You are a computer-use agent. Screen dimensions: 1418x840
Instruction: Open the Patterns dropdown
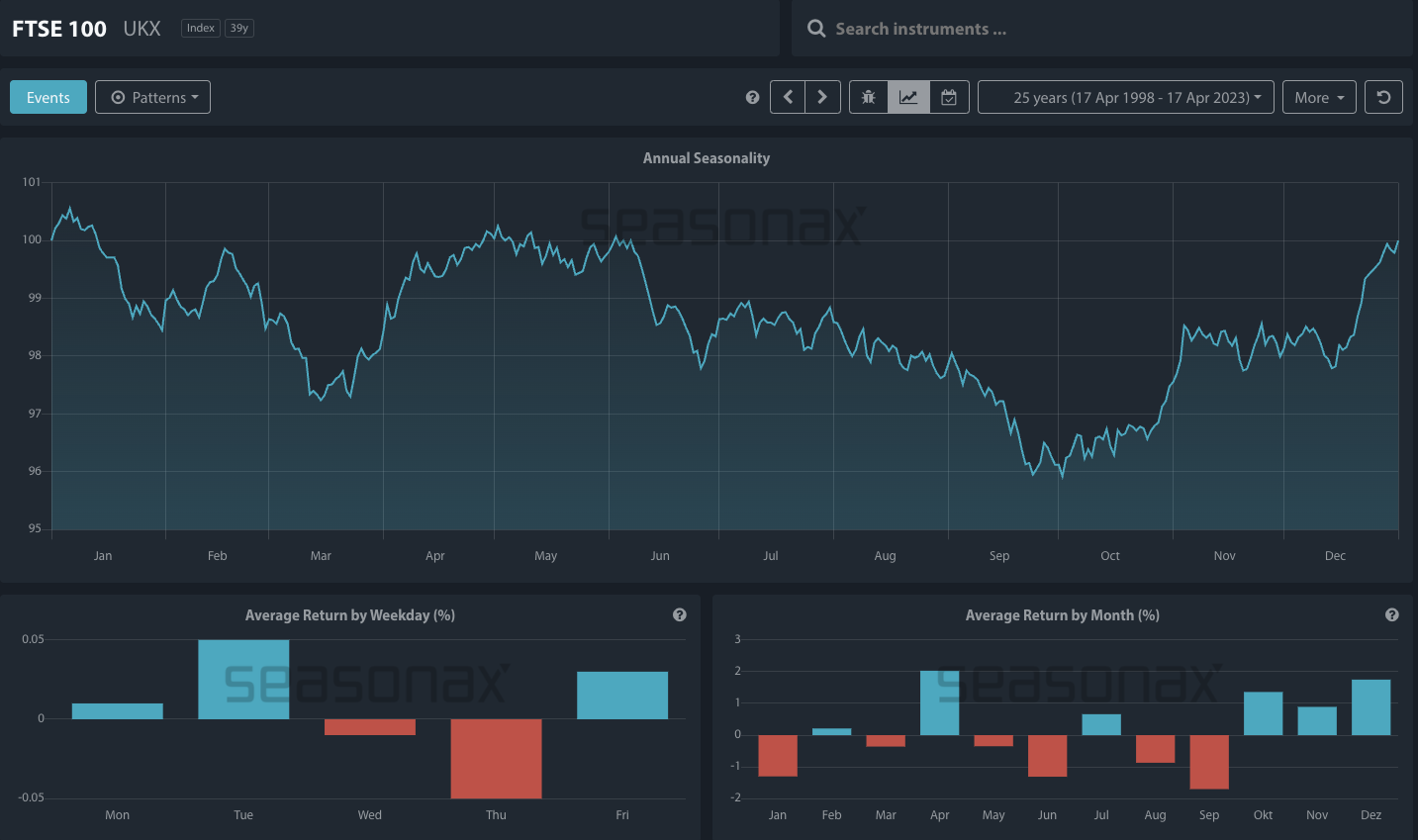click(x=152, y=97)
